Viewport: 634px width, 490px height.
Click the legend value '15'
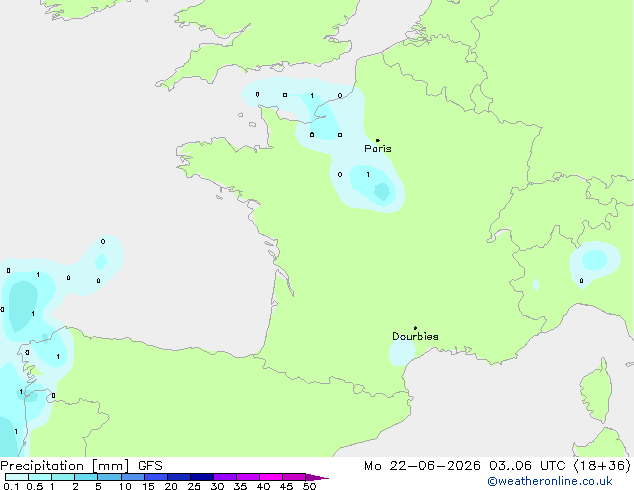(148, 486)
